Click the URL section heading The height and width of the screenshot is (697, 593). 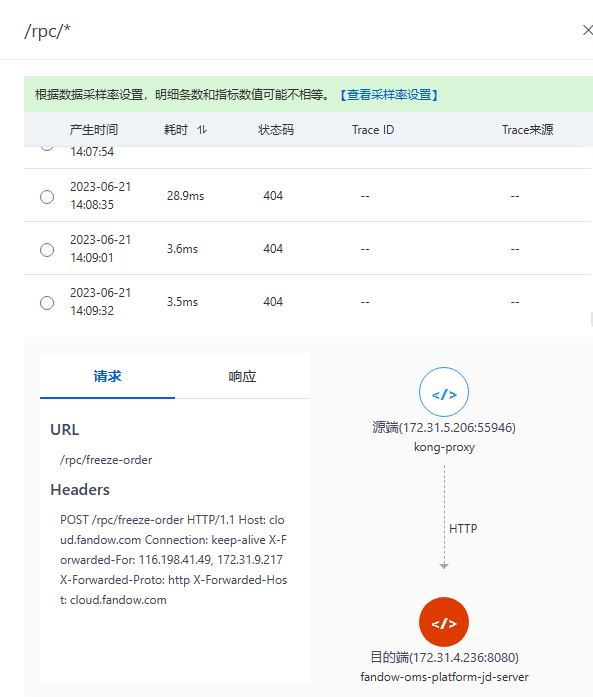64,430
